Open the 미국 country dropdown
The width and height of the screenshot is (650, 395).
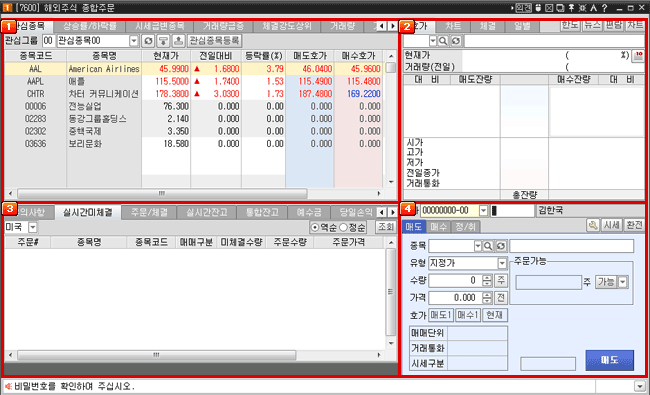click(33, 227)
